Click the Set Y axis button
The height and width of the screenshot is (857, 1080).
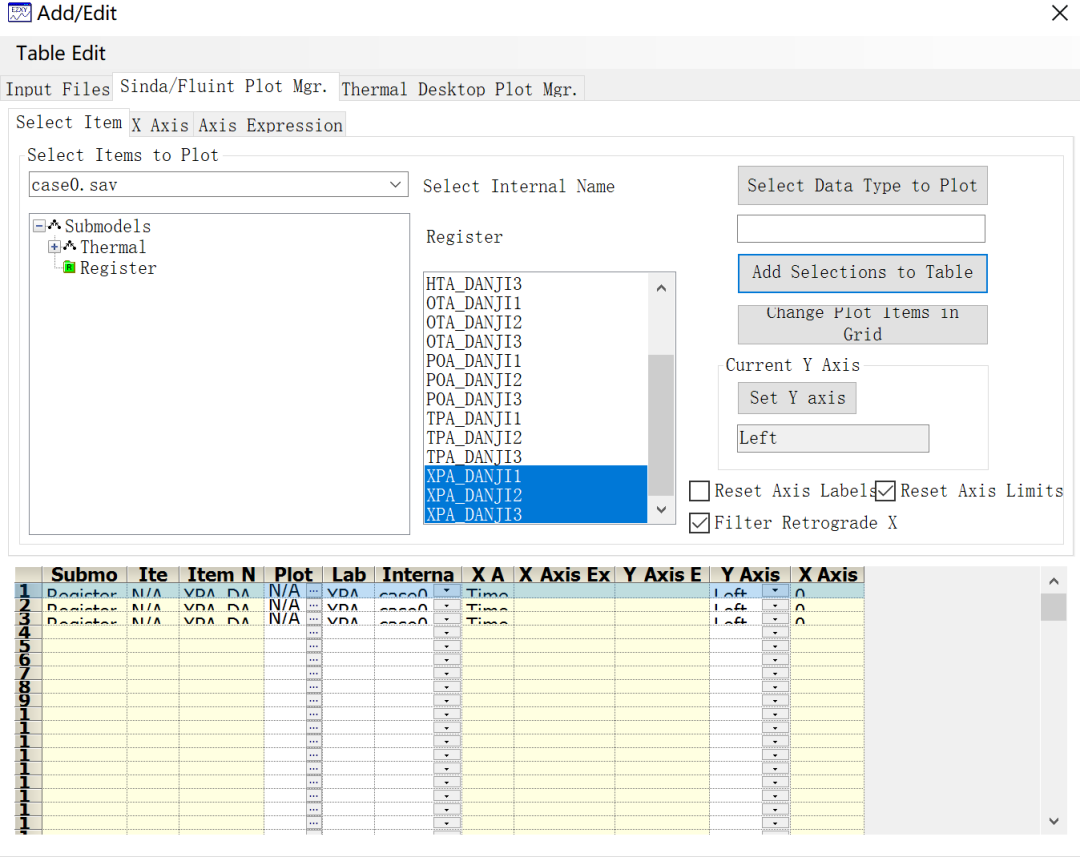797,398
